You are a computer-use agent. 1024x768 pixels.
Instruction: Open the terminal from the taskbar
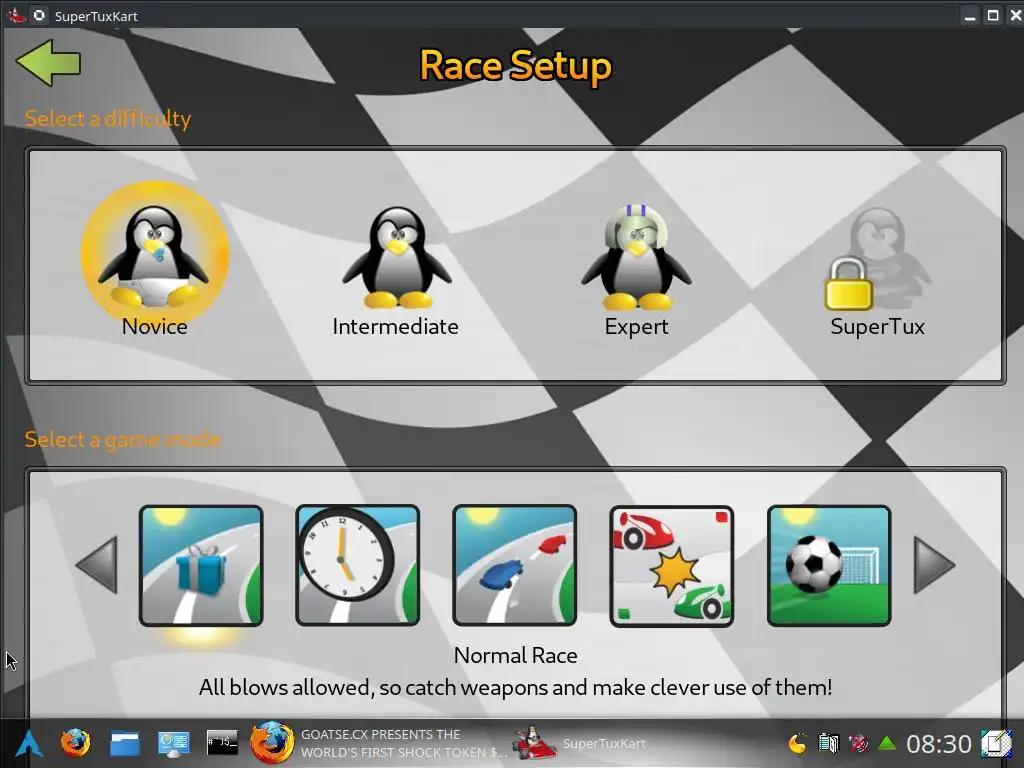[222, 743]
